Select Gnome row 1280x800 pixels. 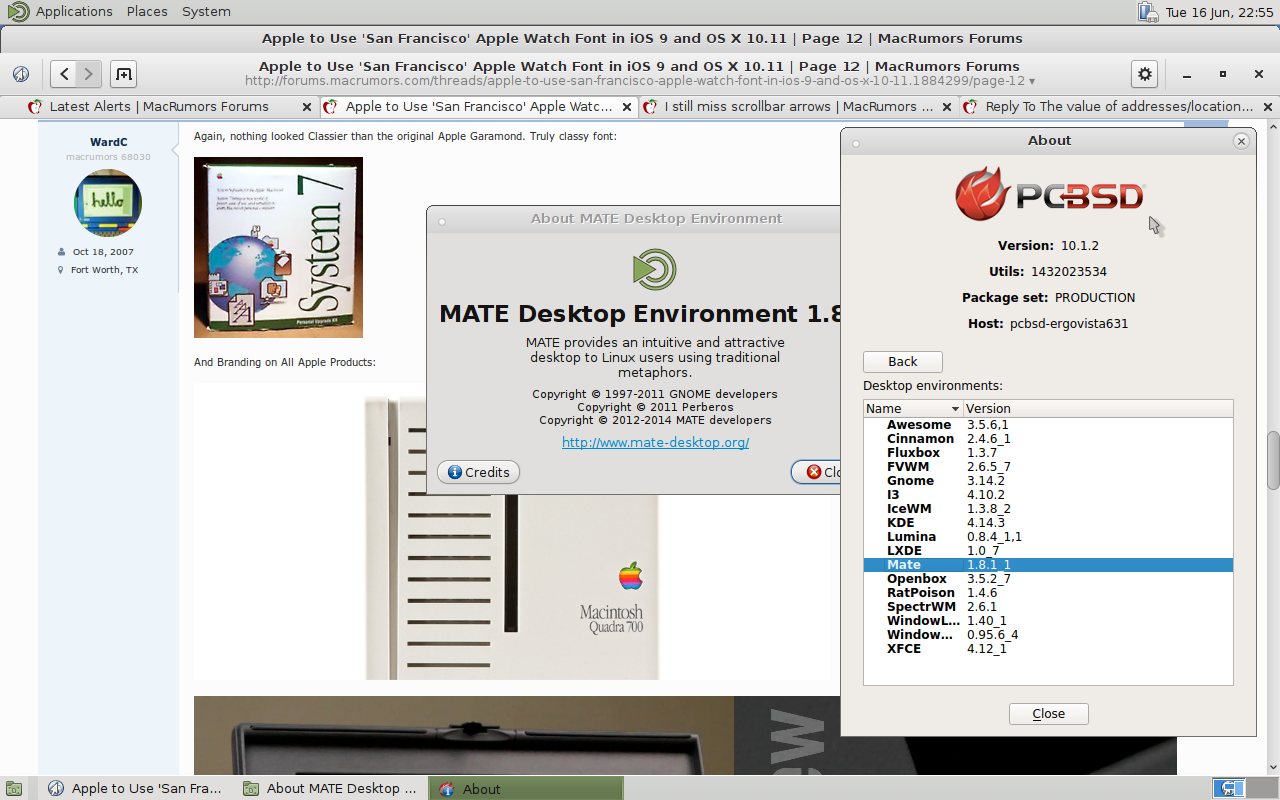(1048, 481)
